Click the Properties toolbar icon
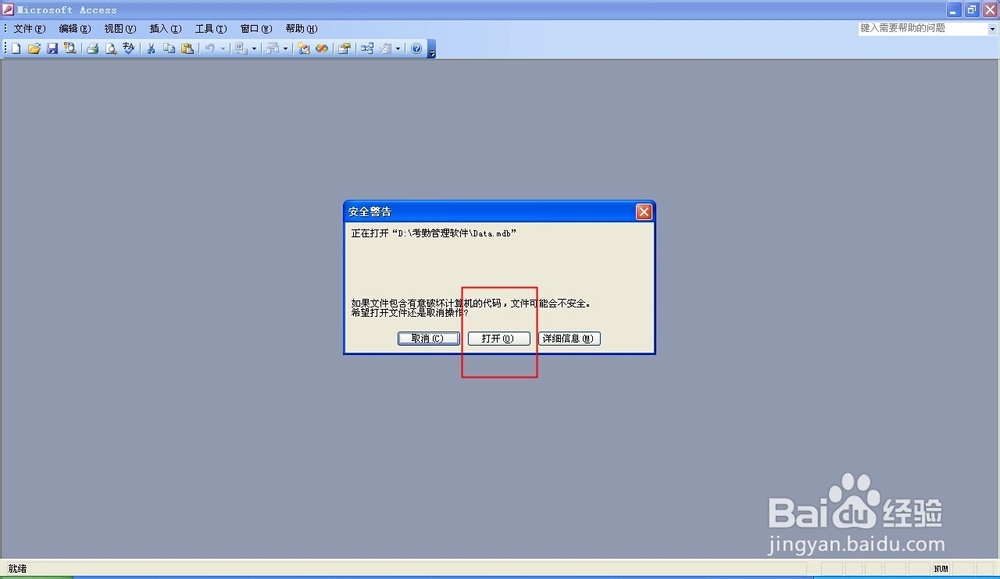Image resolution: width=1000 pixels, height=579 pixels. tap(344, 48)
